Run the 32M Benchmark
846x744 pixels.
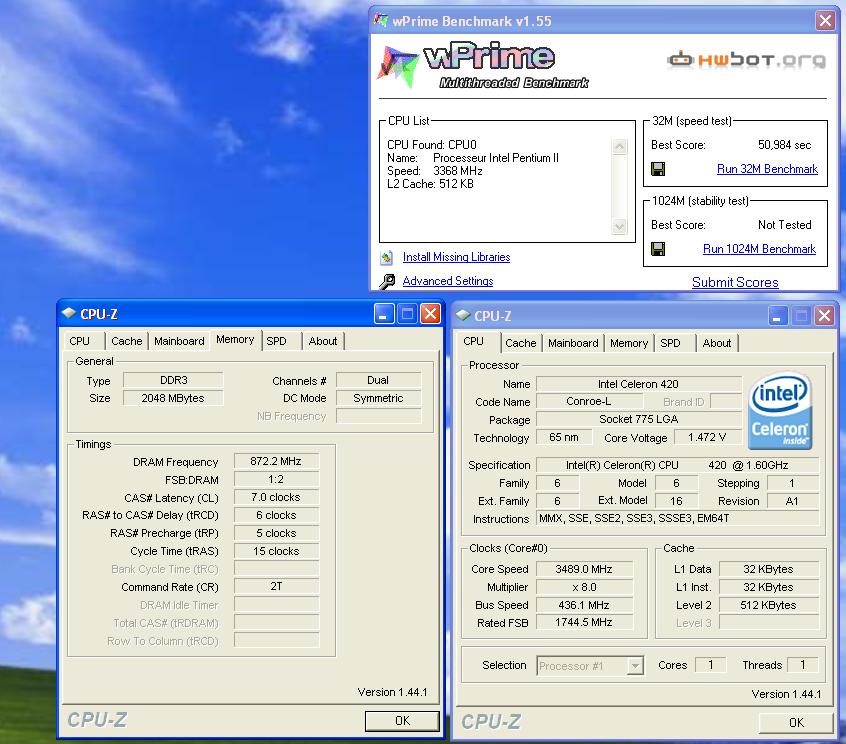[x=767, y=169]
